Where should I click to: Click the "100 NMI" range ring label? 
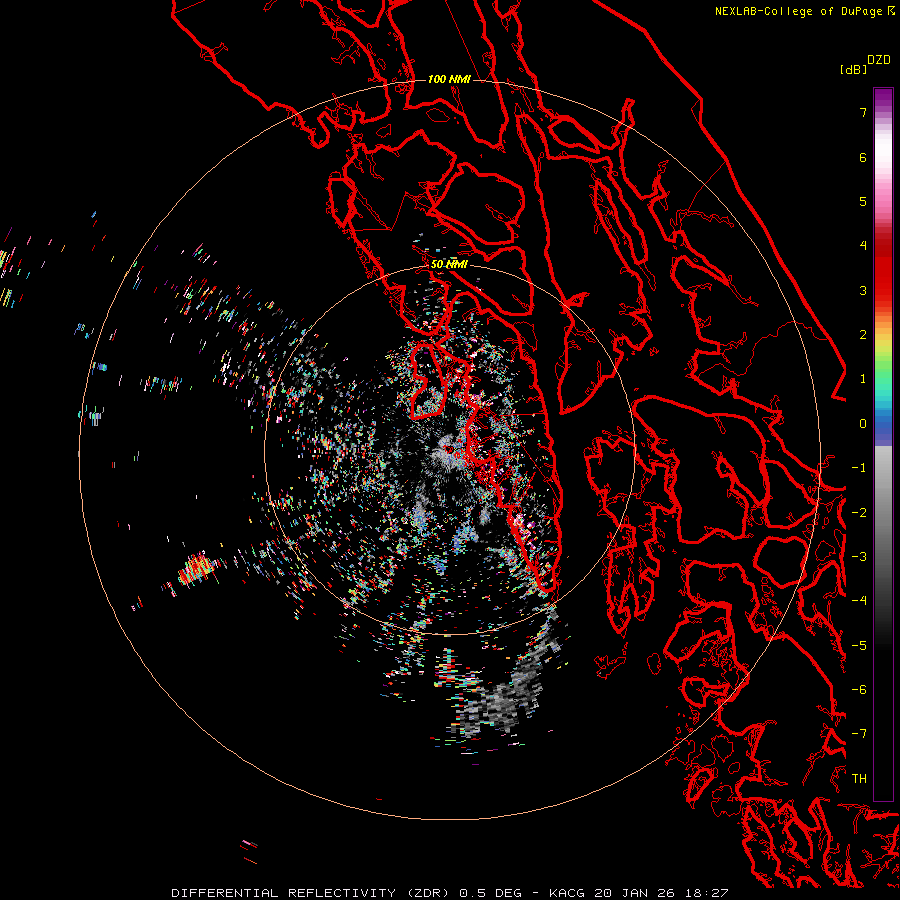pyautogui.click(x=449, y=79)
